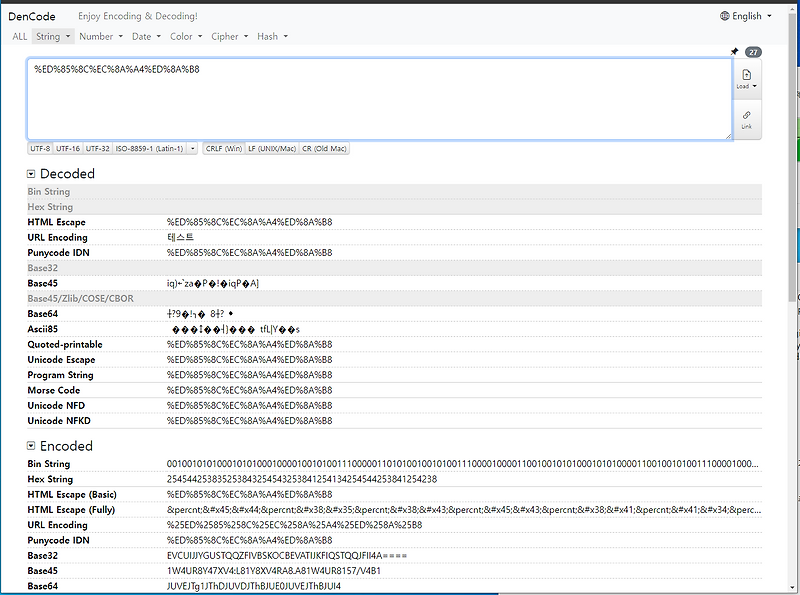Select UTF-16 character encoding
The image size is (800, 595).
[x=66, y=147]
